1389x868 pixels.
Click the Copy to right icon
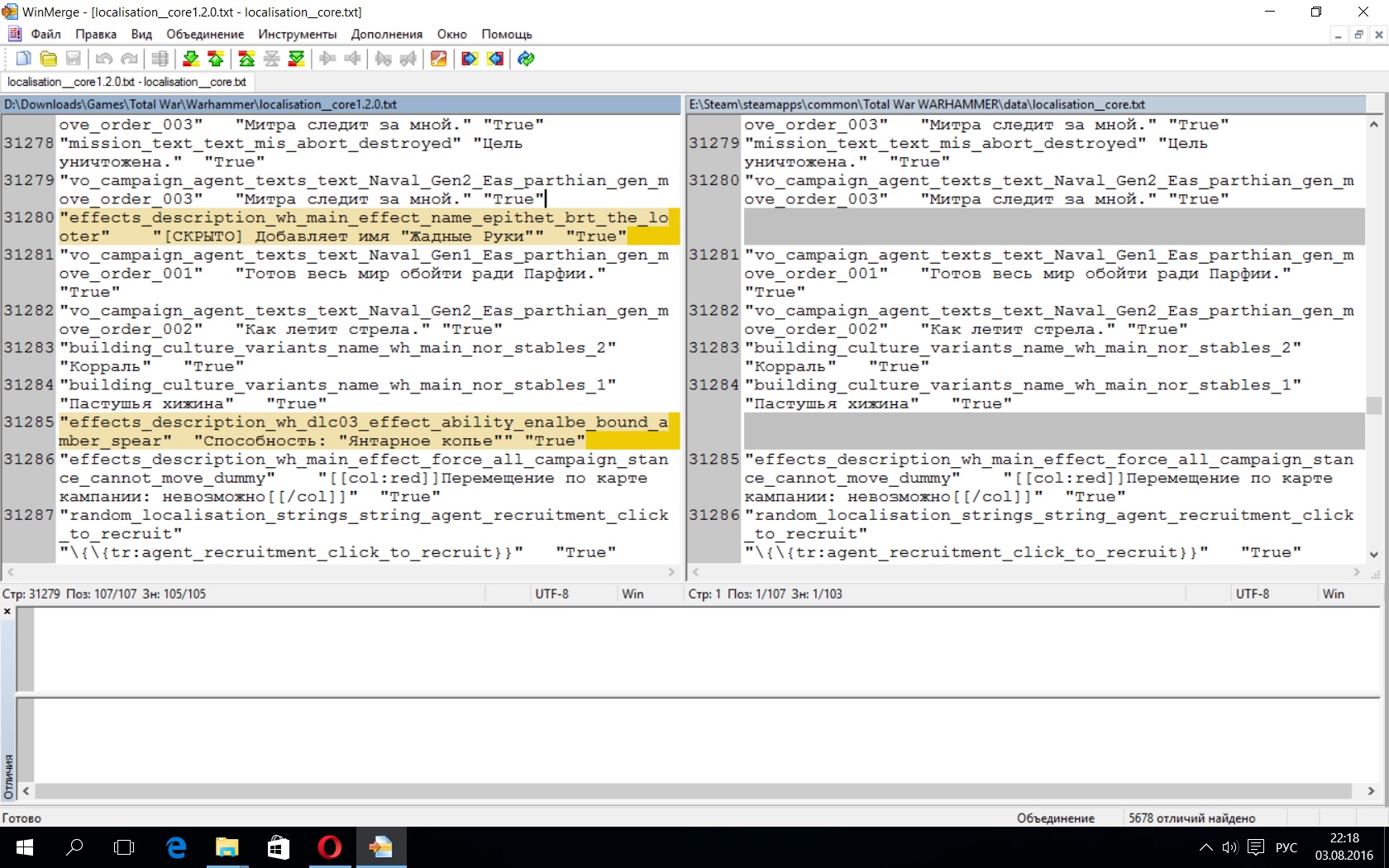pyautogui.click(x=327, y=59)
